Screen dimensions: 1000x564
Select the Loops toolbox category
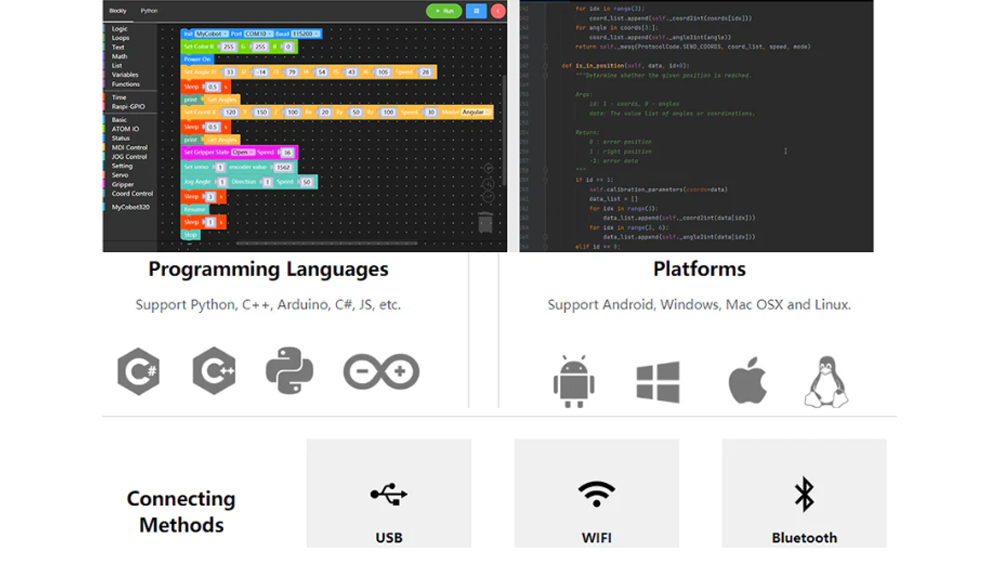pyautogui.click(x=121, y=38)
